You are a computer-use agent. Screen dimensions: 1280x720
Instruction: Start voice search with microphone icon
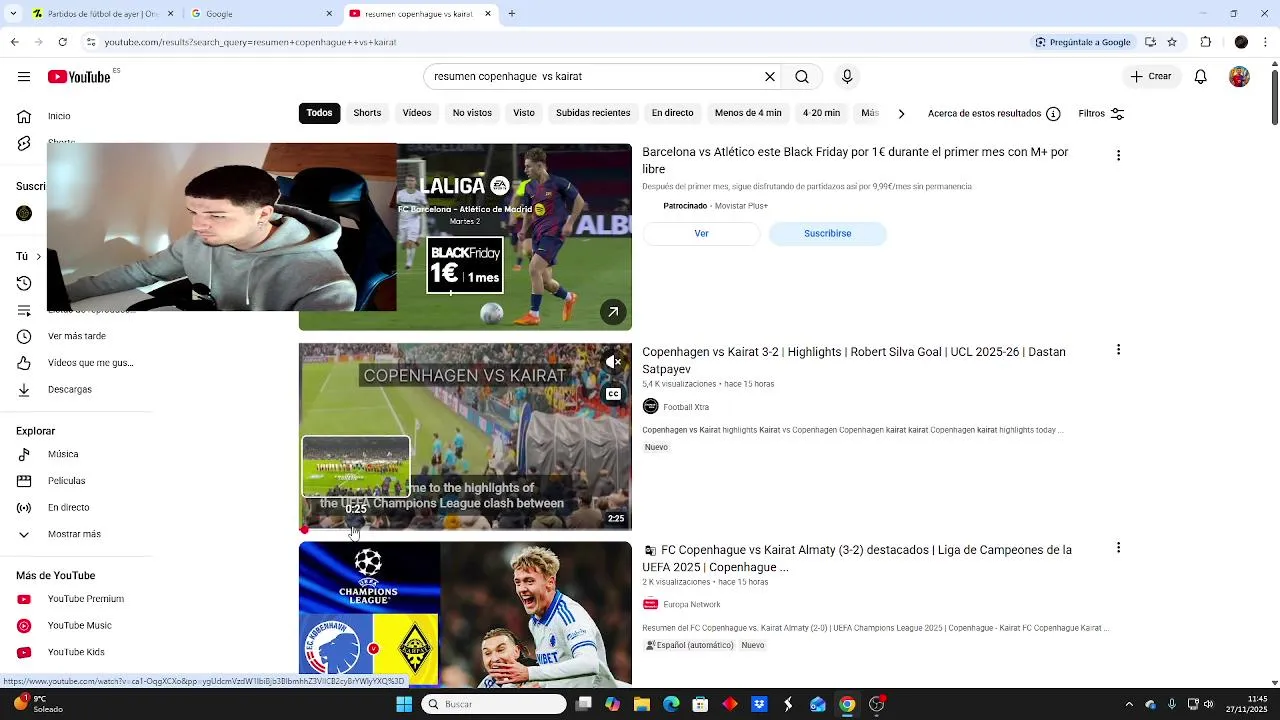coord(847,76)
